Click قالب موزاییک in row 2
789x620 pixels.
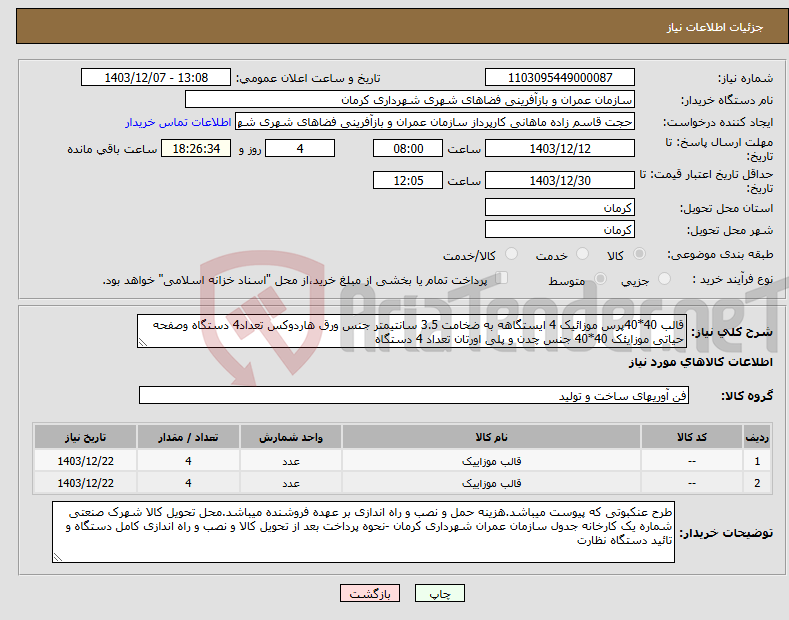[491, 483]
